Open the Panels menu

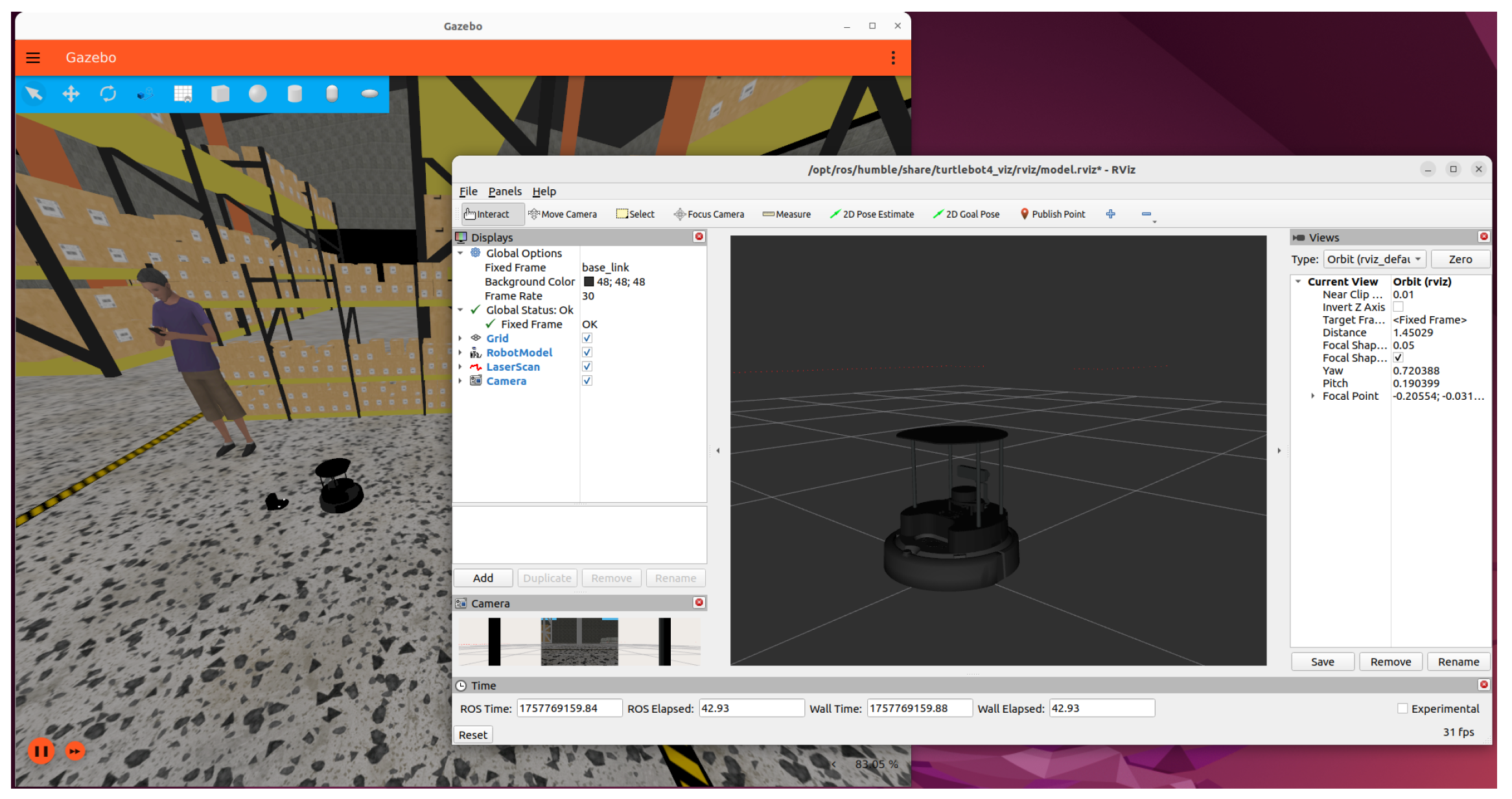pyautogui.click(x=504, y=191)
